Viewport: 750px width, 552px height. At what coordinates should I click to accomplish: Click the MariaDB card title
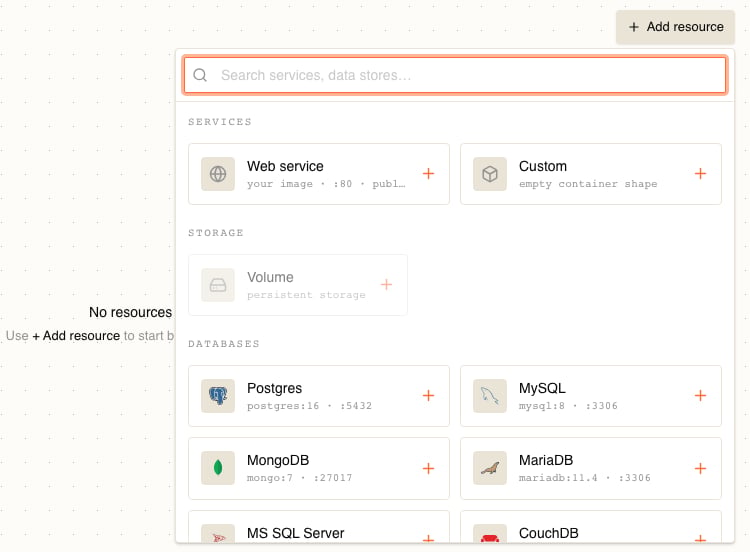(x=546, y=460)
